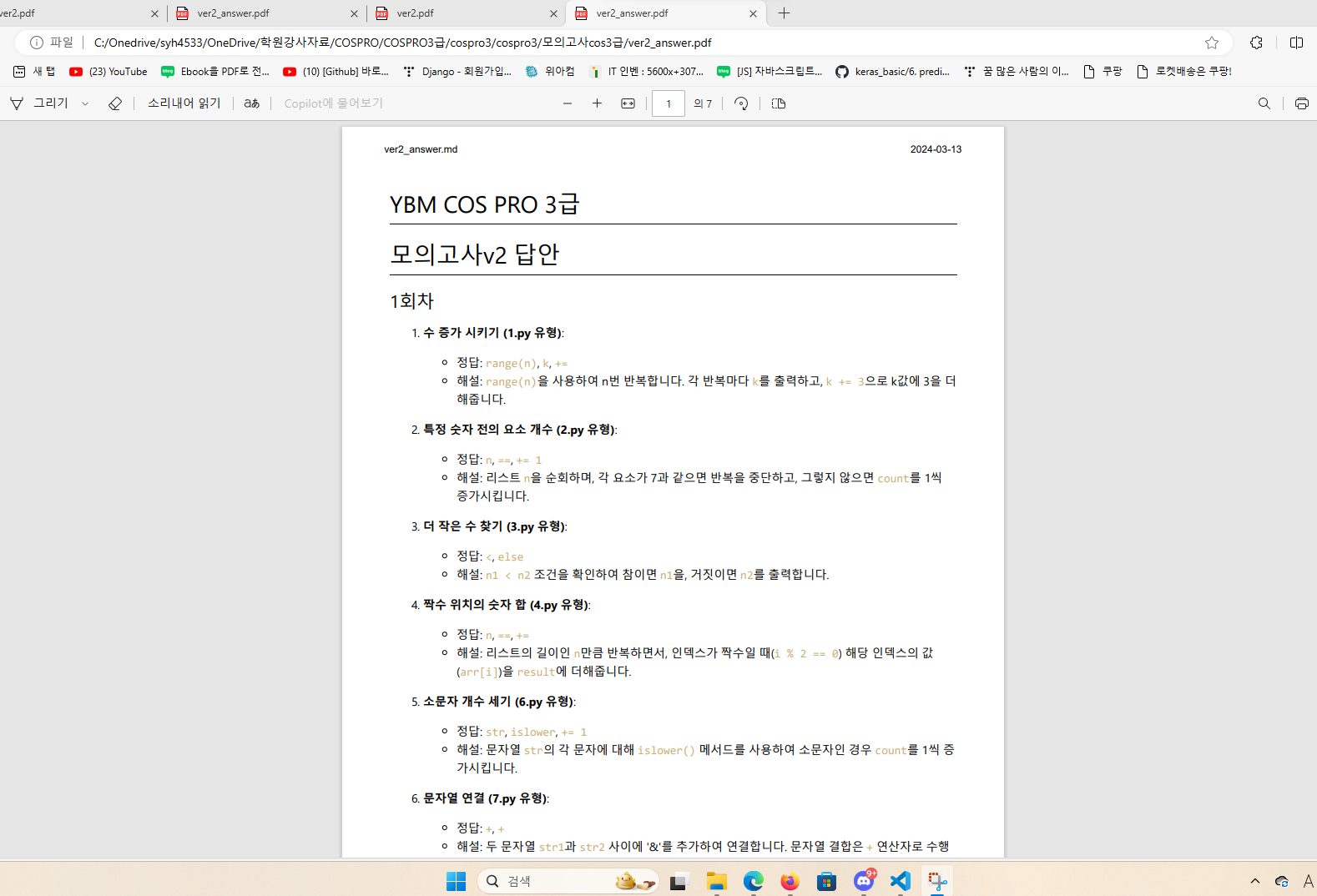Screen dimensions: 1317x896
Task: Click the '1회차' section heading
Action: [x=412, y=301]
